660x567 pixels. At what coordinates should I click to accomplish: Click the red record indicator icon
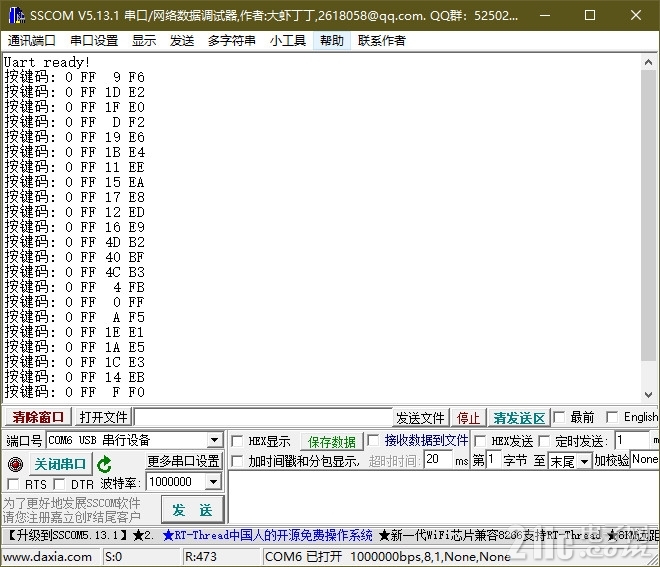tap(16, 464)
